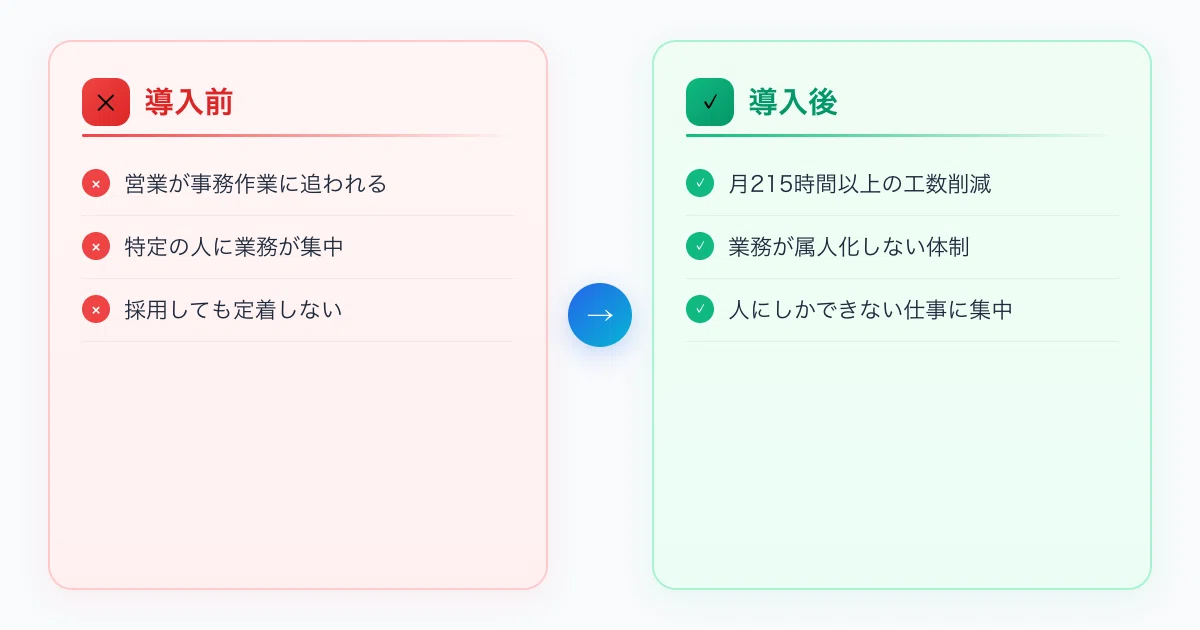Viewport: 1200px width, 630px height.
Task: Click the red x icon next to 特定の人に業務が集中
Action: pos(96,247)
